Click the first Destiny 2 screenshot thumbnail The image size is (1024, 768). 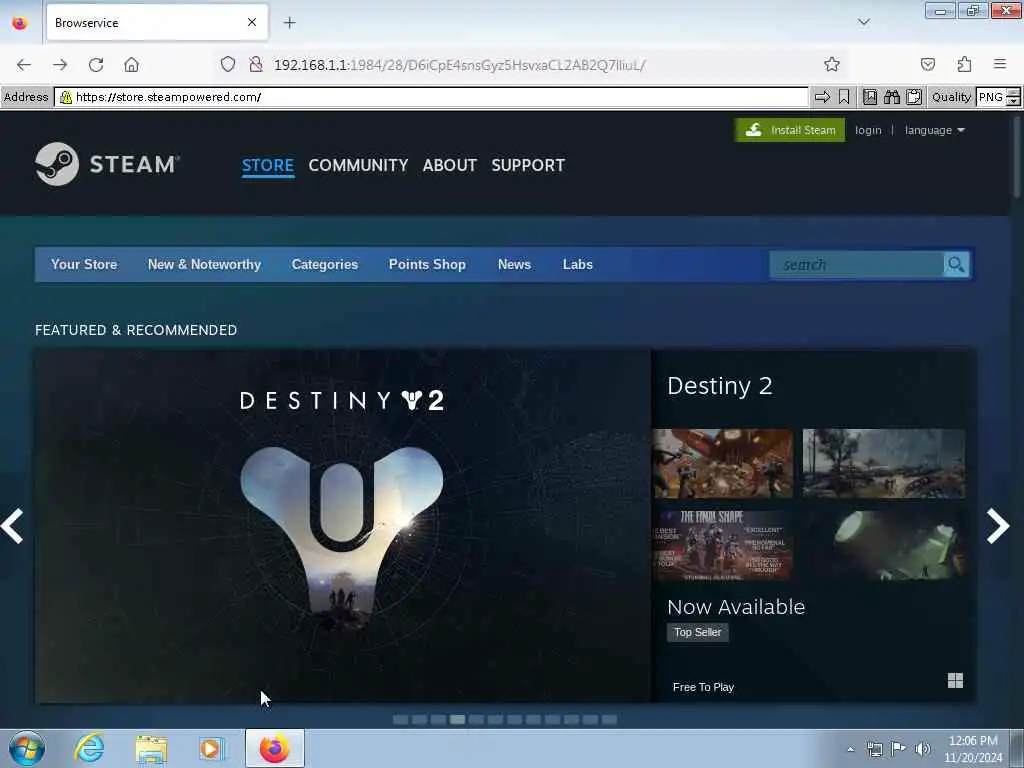click(723, 463)
